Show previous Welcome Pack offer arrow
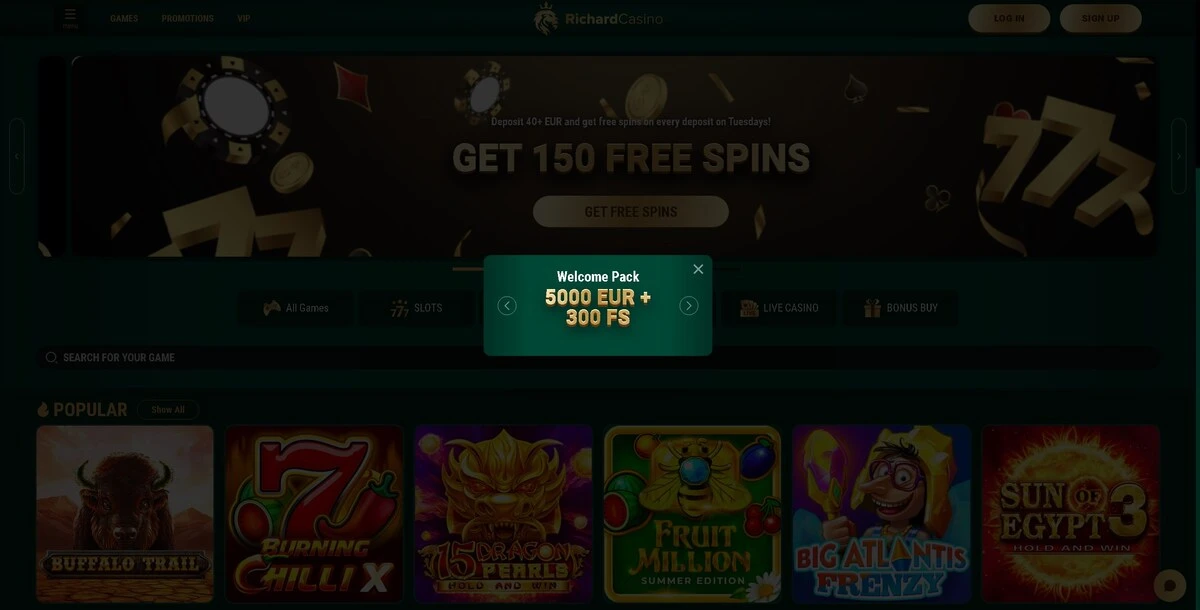 tap(507, 306)
